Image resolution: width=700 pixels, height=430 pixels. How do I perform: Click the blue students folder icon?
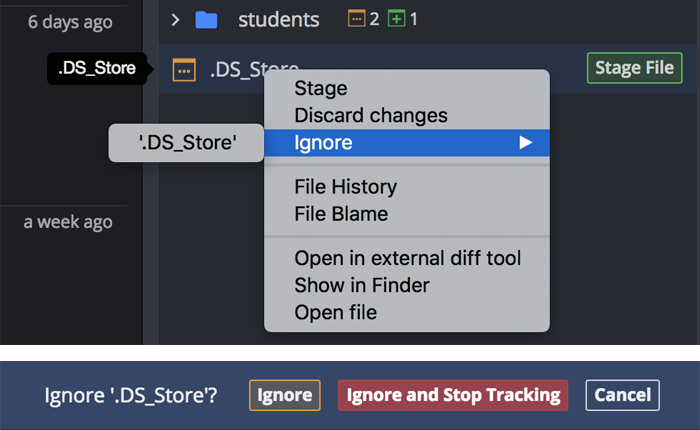pyautogui.click(x=206, y=20)
